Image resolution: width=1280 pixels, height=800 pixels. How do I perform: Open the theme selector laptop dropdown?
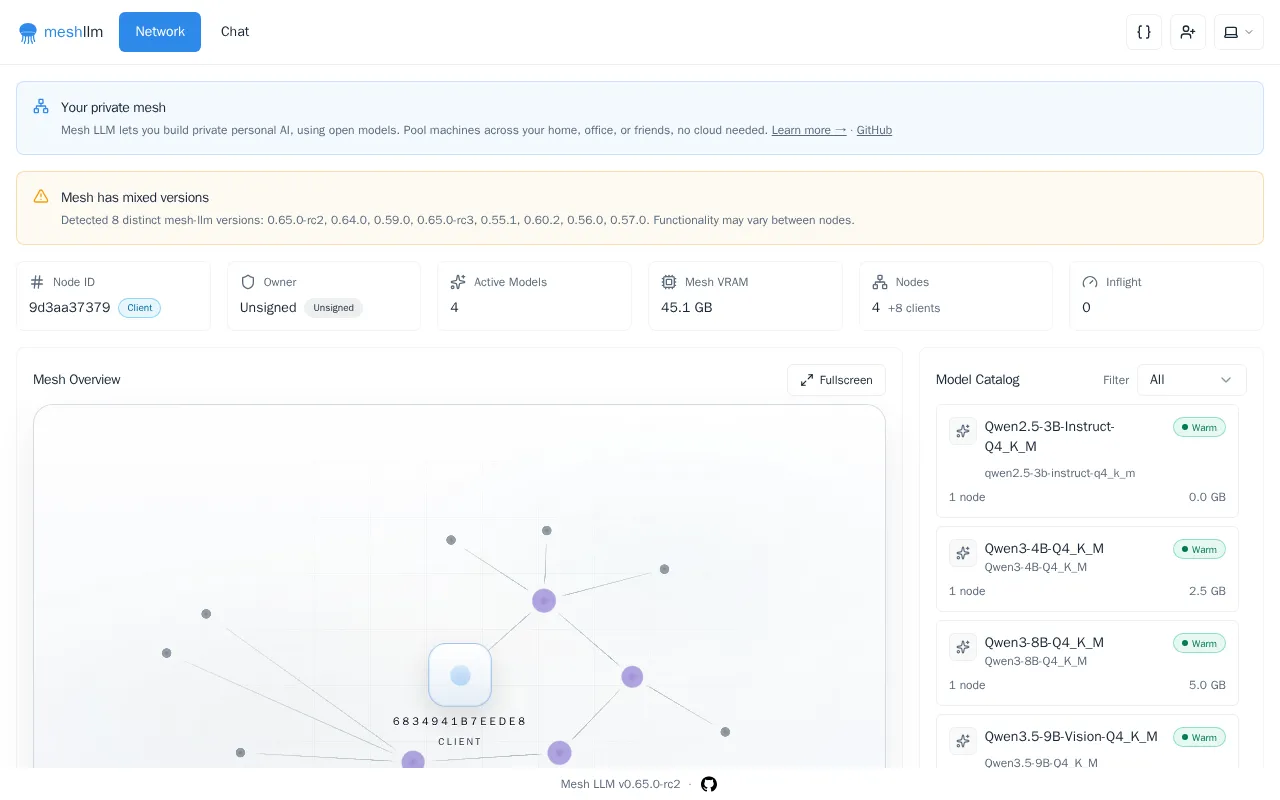tap(1239, 32)
